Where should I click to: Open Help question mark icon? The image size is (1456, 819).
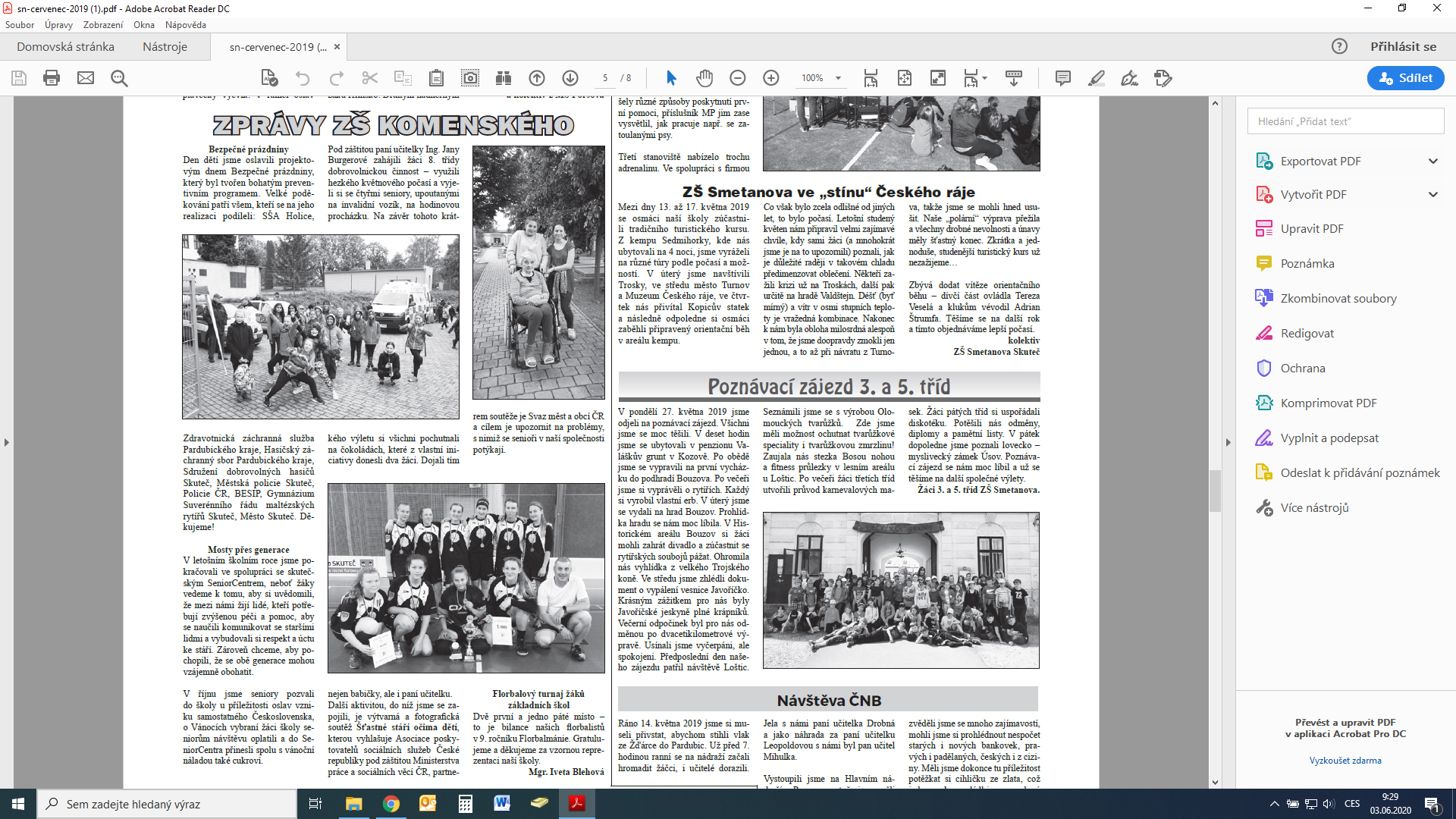pos(1339,46)
